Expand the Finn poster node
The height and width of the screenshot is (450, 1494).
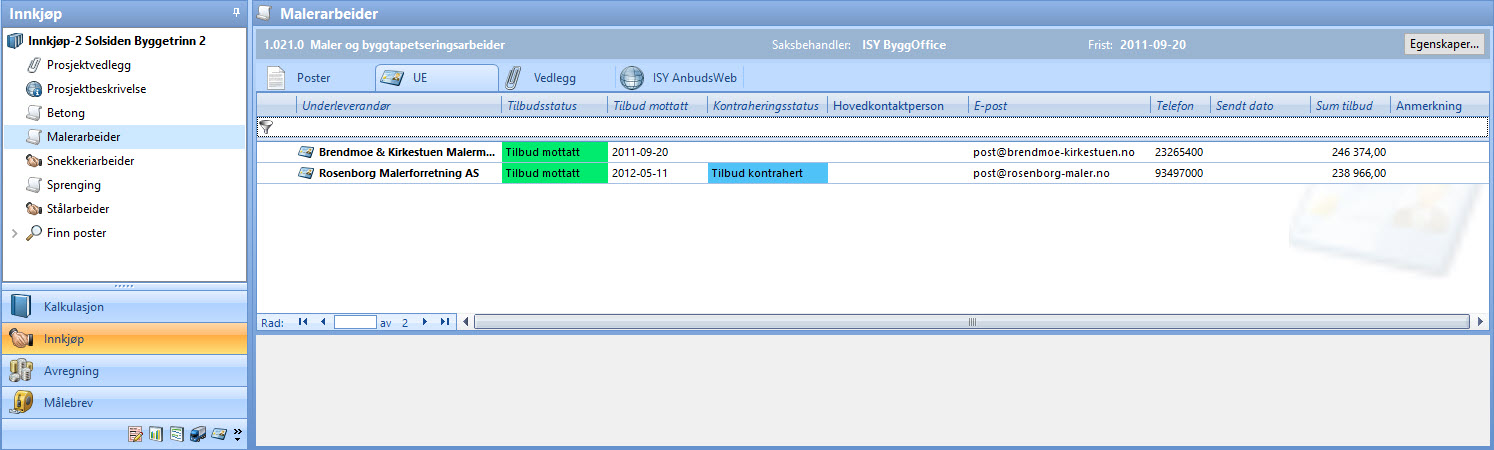[14, 233]
